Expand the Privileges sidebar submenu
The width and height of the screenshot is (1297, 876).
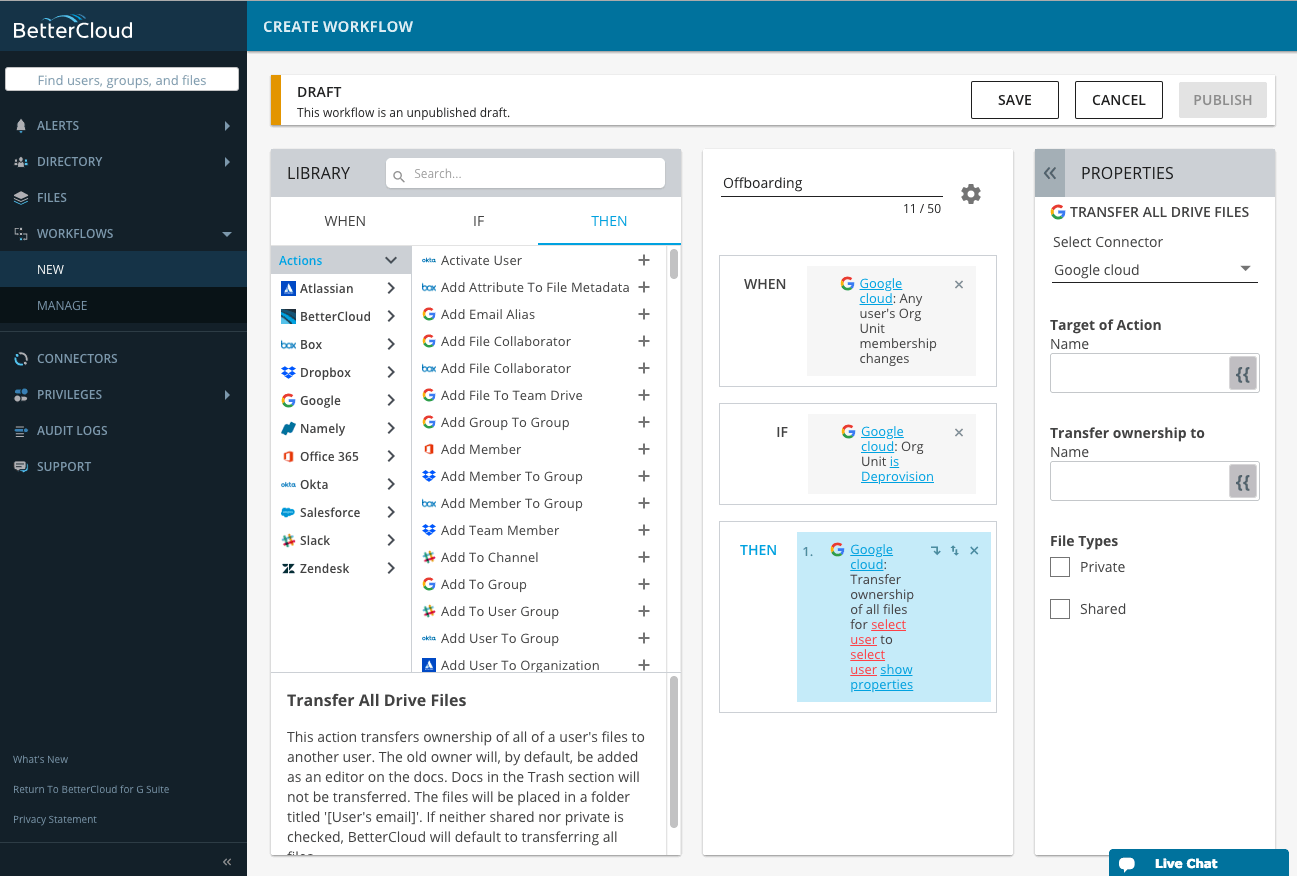[227, 395]
